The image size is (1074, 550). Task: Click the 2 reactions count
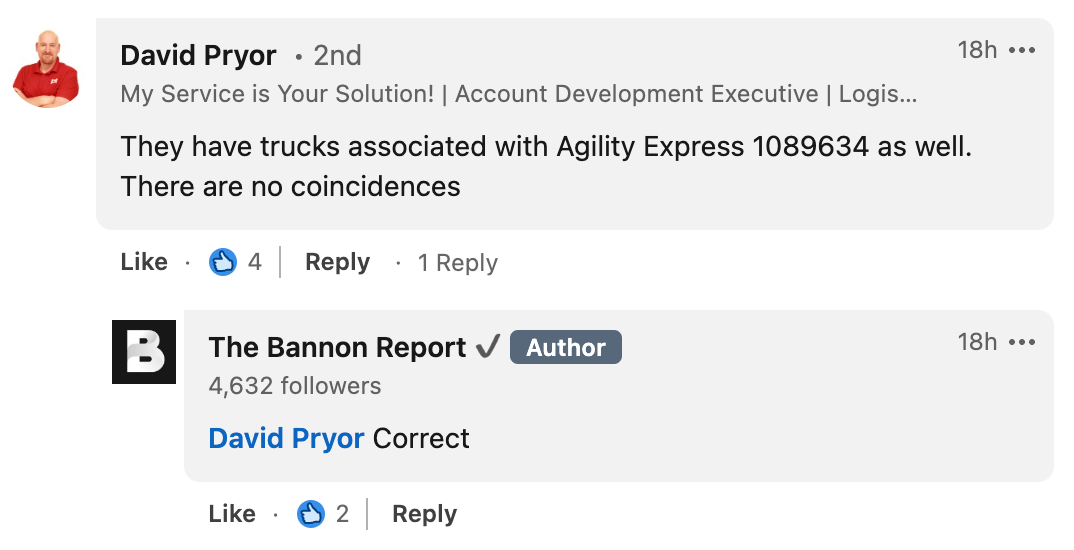[342, 514]
